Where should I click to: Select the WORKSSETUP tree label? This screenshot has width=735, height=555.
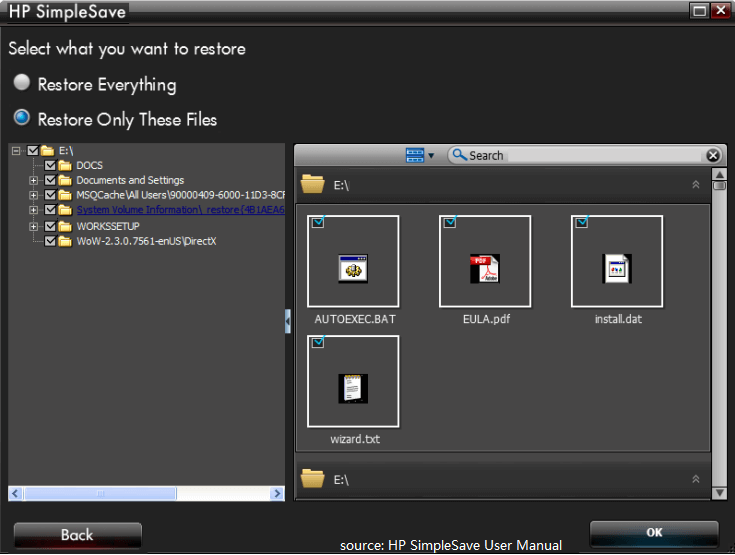108,226
